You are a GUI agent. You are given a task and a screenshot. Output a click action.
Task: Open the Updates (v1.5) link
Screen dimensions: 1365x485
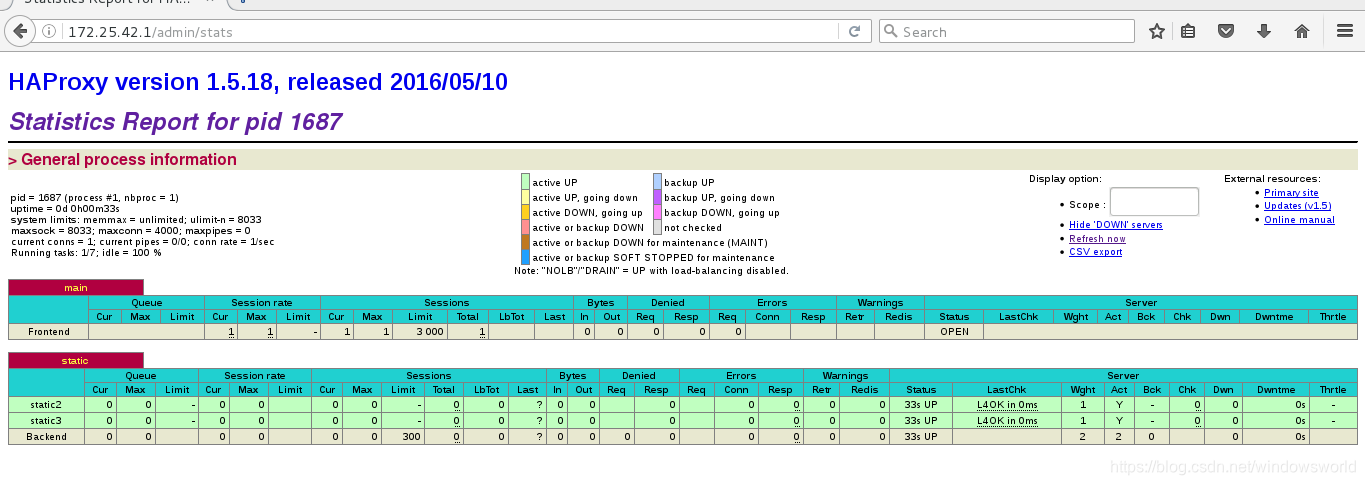click(1297, 206)
